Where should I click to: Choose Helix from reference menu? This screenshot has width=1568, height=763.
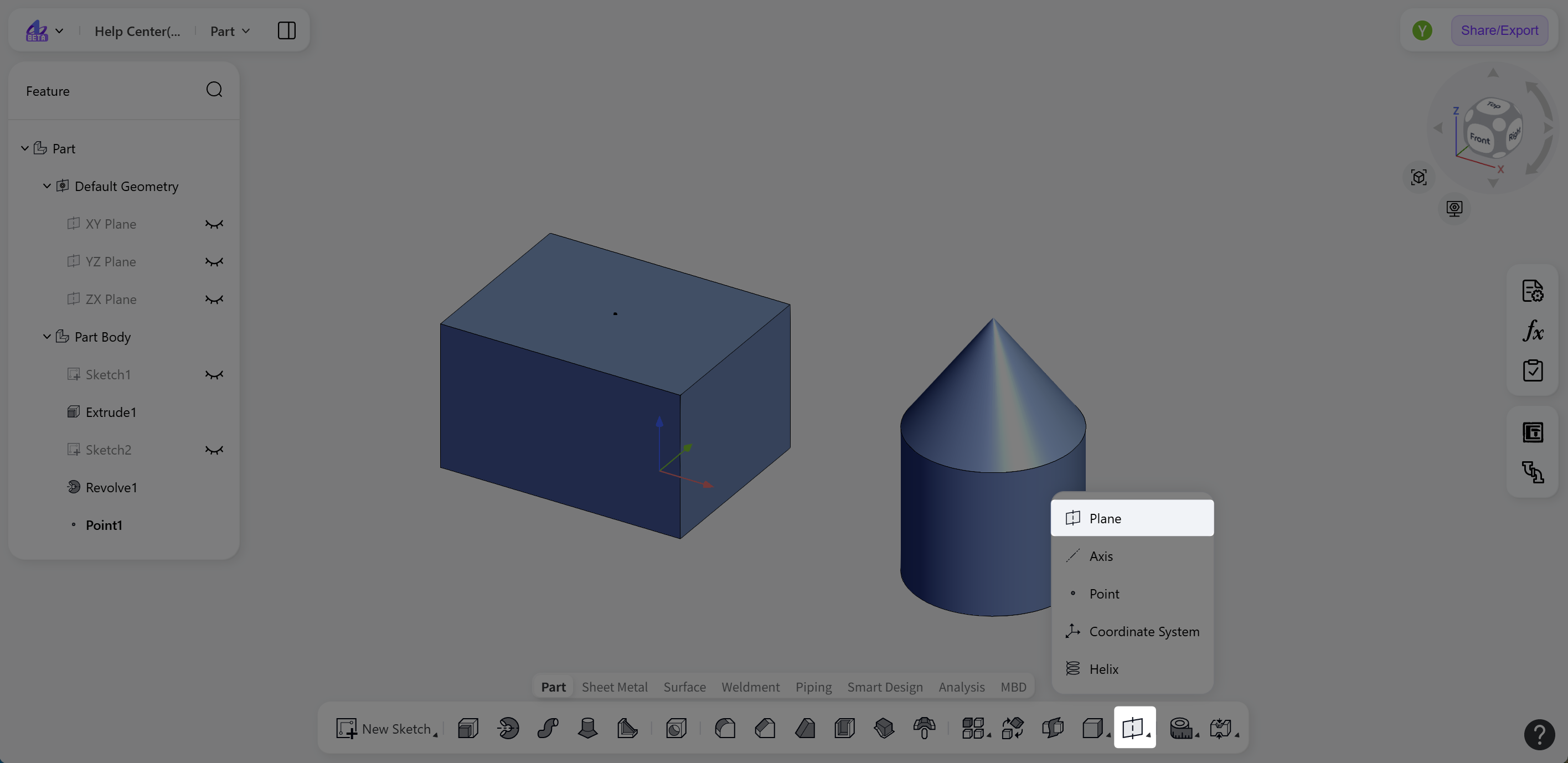1132,669
